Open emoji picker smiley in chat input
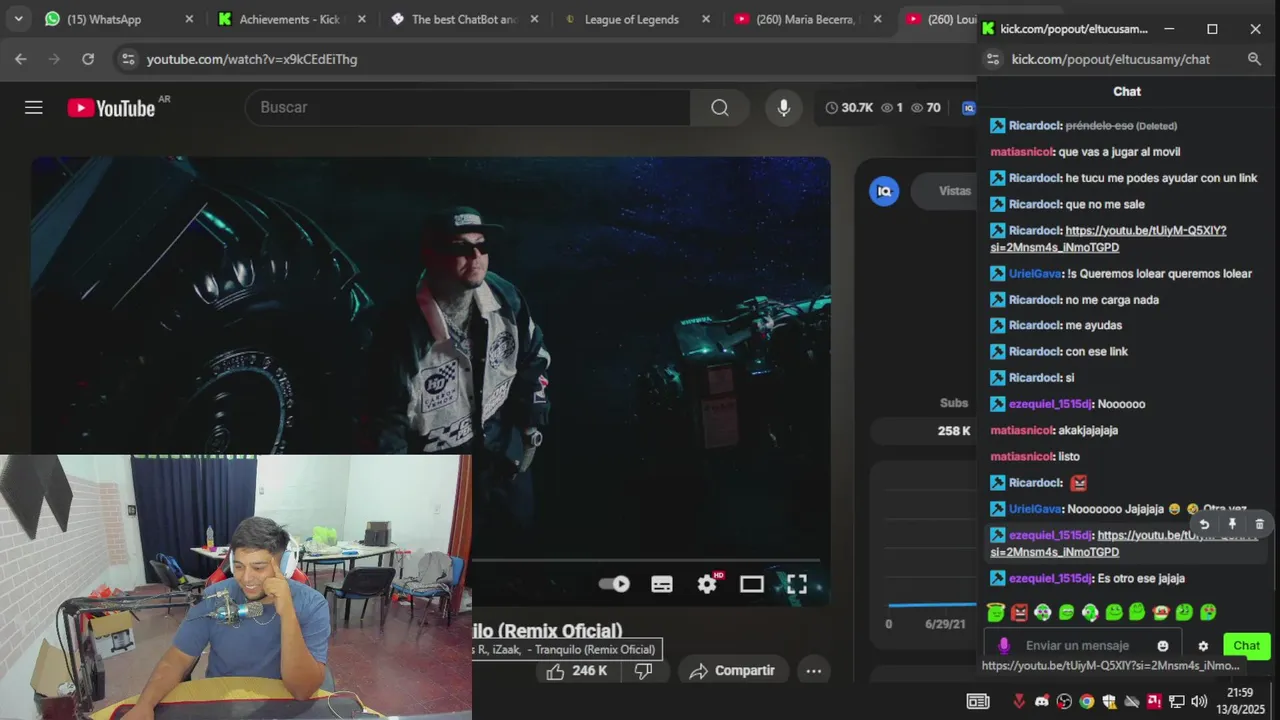Viewport: 1280px width, 720px height. (1162, 646)
